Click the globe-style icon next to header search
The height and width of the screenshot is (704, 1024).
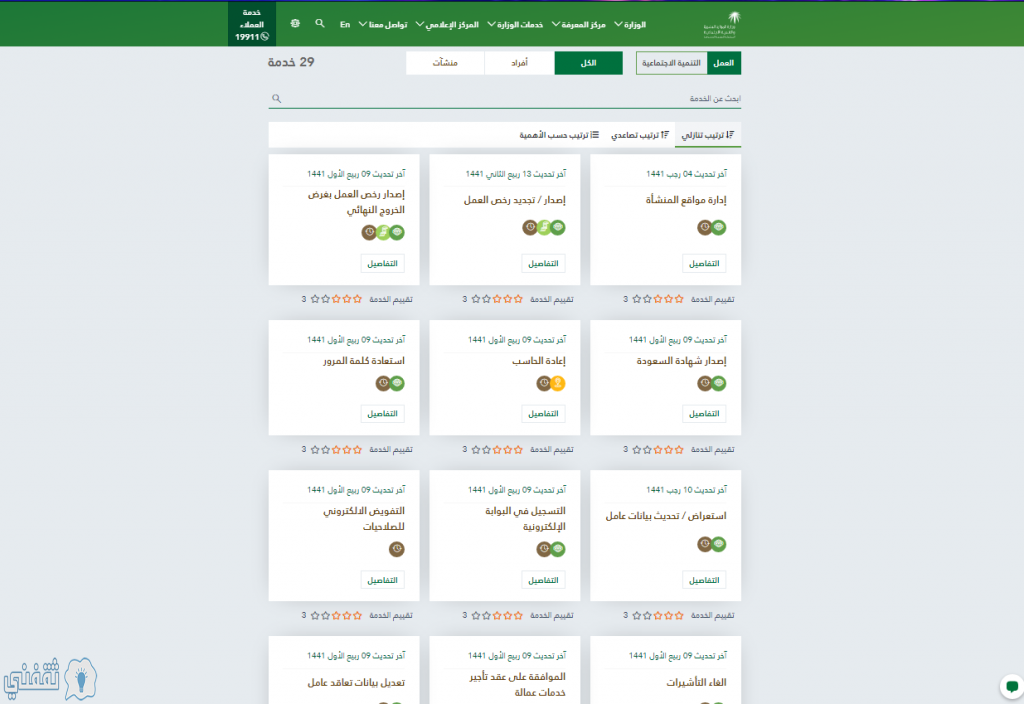[x=295, y=24]
